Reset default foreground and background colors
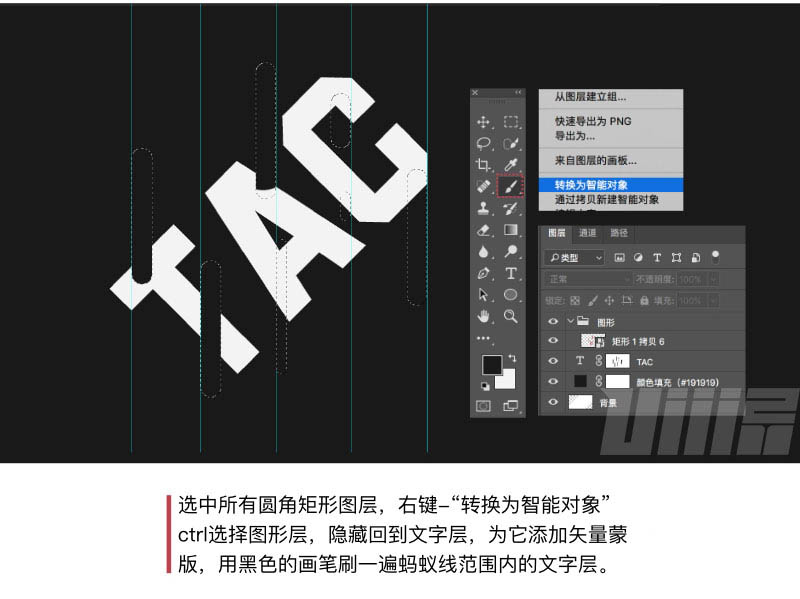This screenshot has width=800, height=599. pos(485,386)
